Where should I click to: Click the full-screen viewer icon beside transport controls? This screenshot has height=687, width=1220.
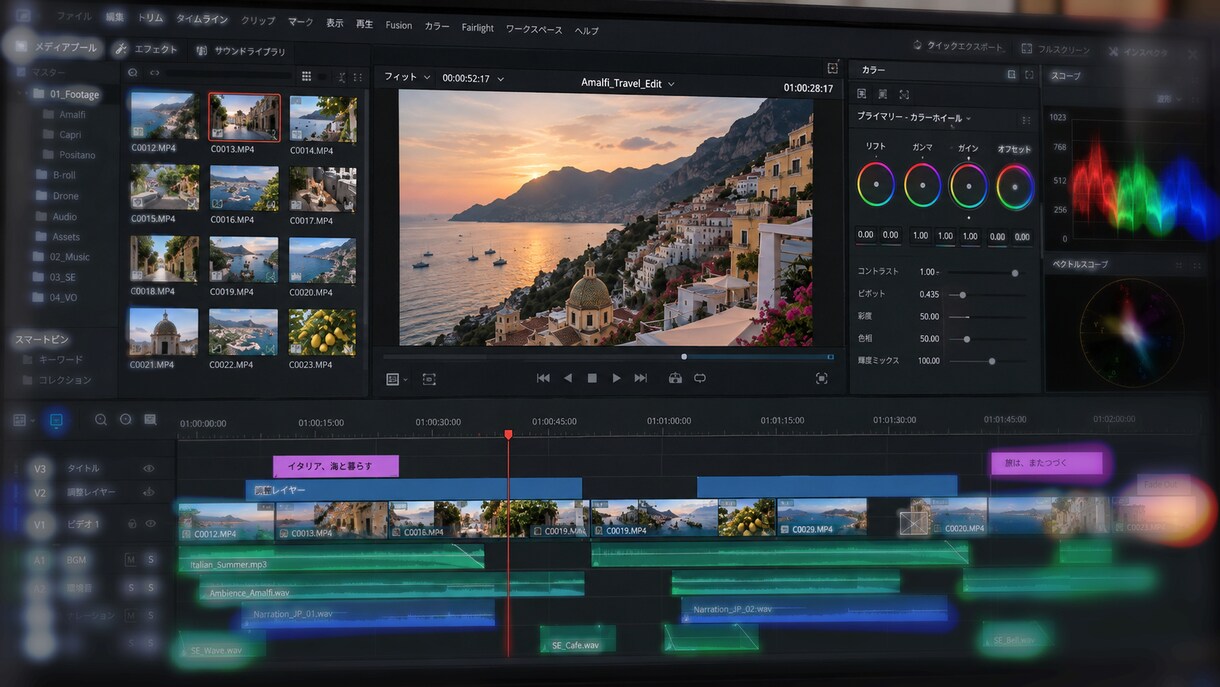822,378
